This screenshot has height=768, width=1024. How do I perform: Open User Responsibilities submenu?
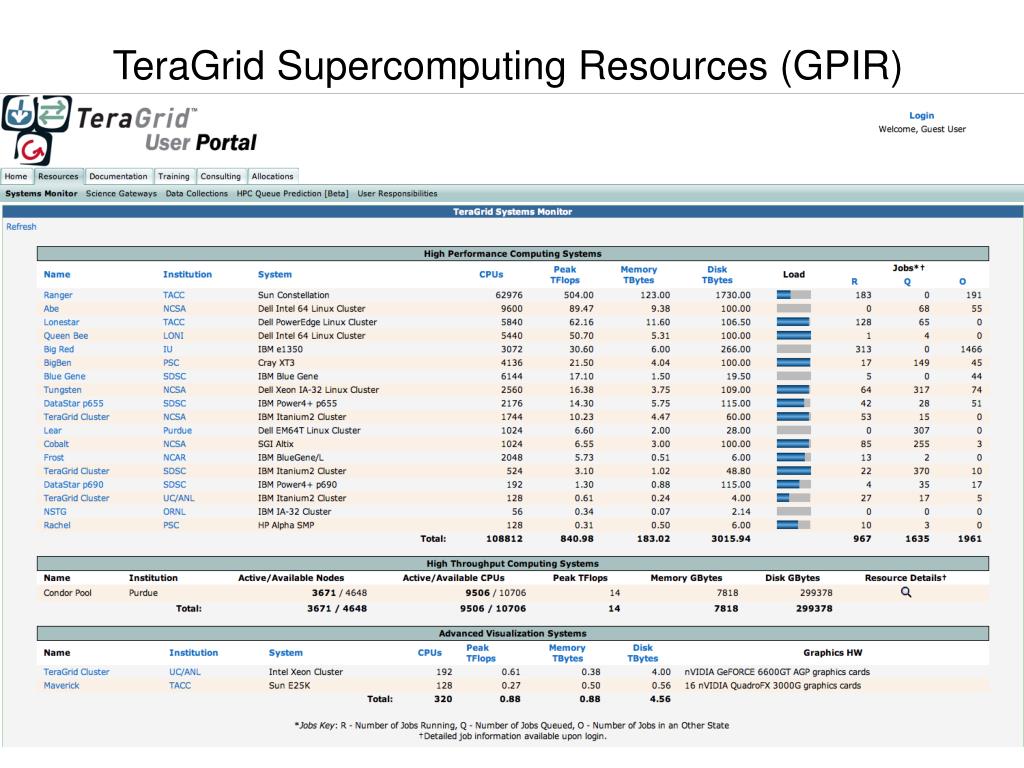coord(397,193)
